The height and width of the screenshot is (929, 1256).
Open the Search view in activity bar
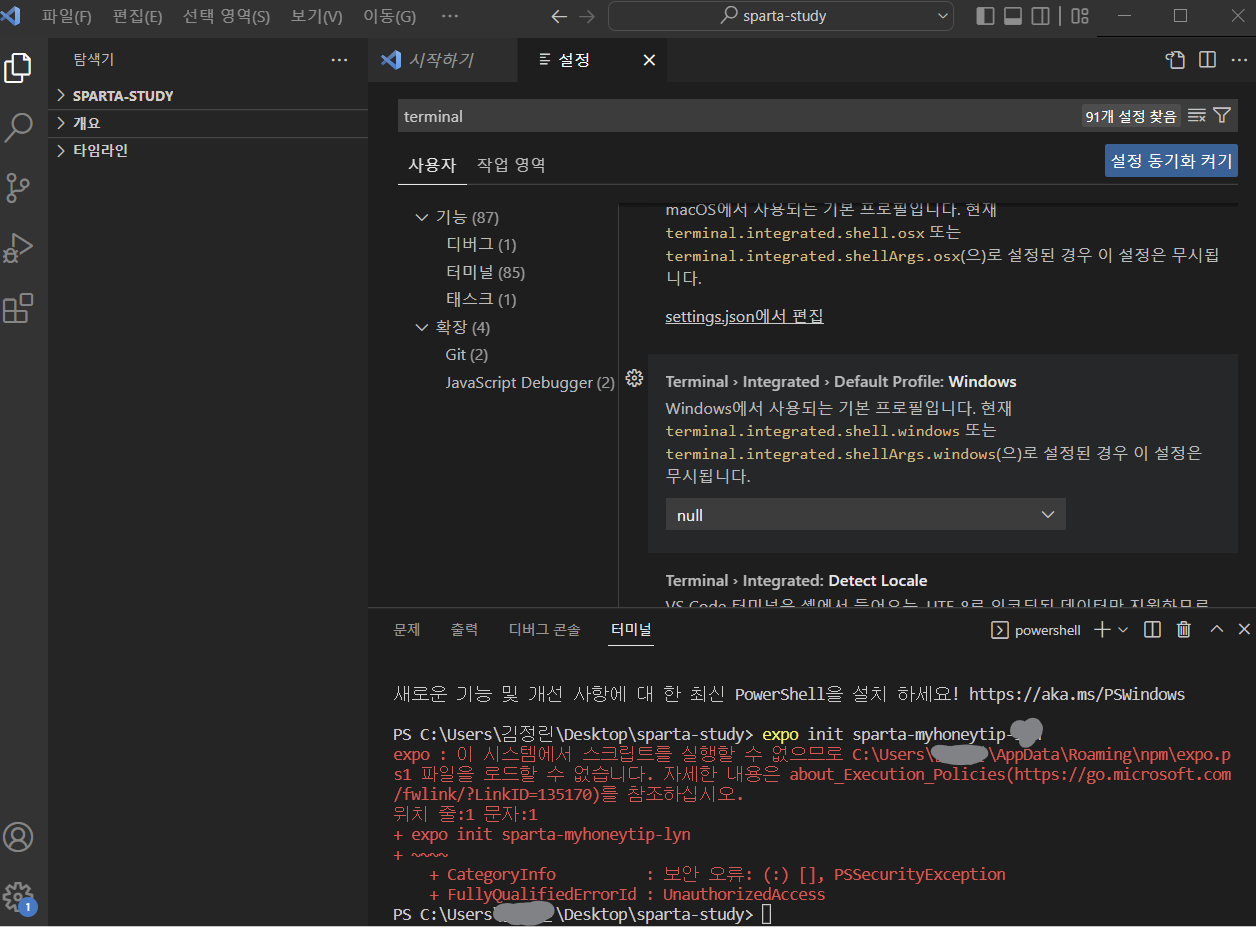tap(18, 127)
